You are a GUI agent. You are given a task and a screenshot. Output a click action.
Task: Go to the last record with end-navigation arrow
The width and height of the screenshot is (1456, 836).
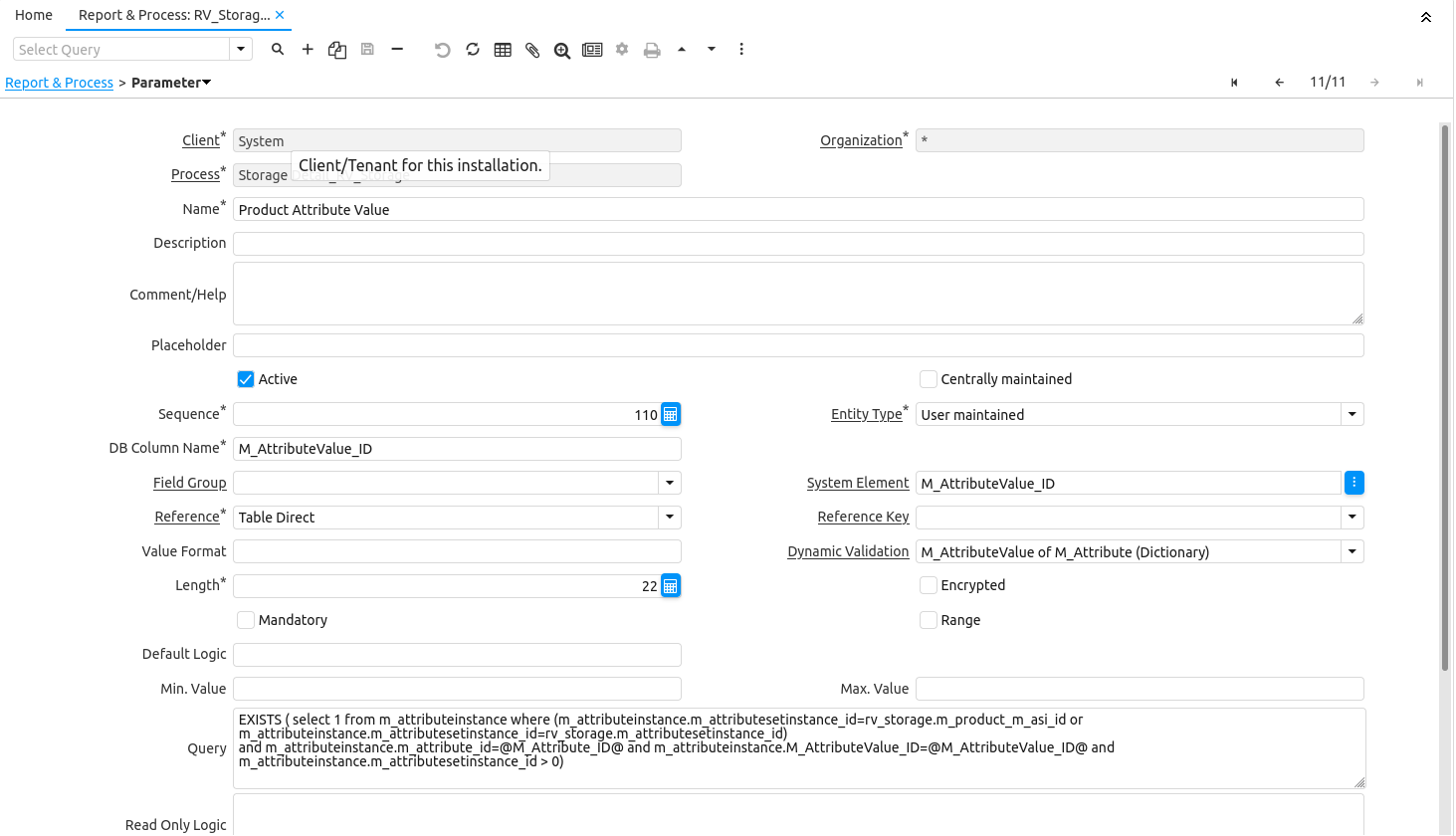1419,82
